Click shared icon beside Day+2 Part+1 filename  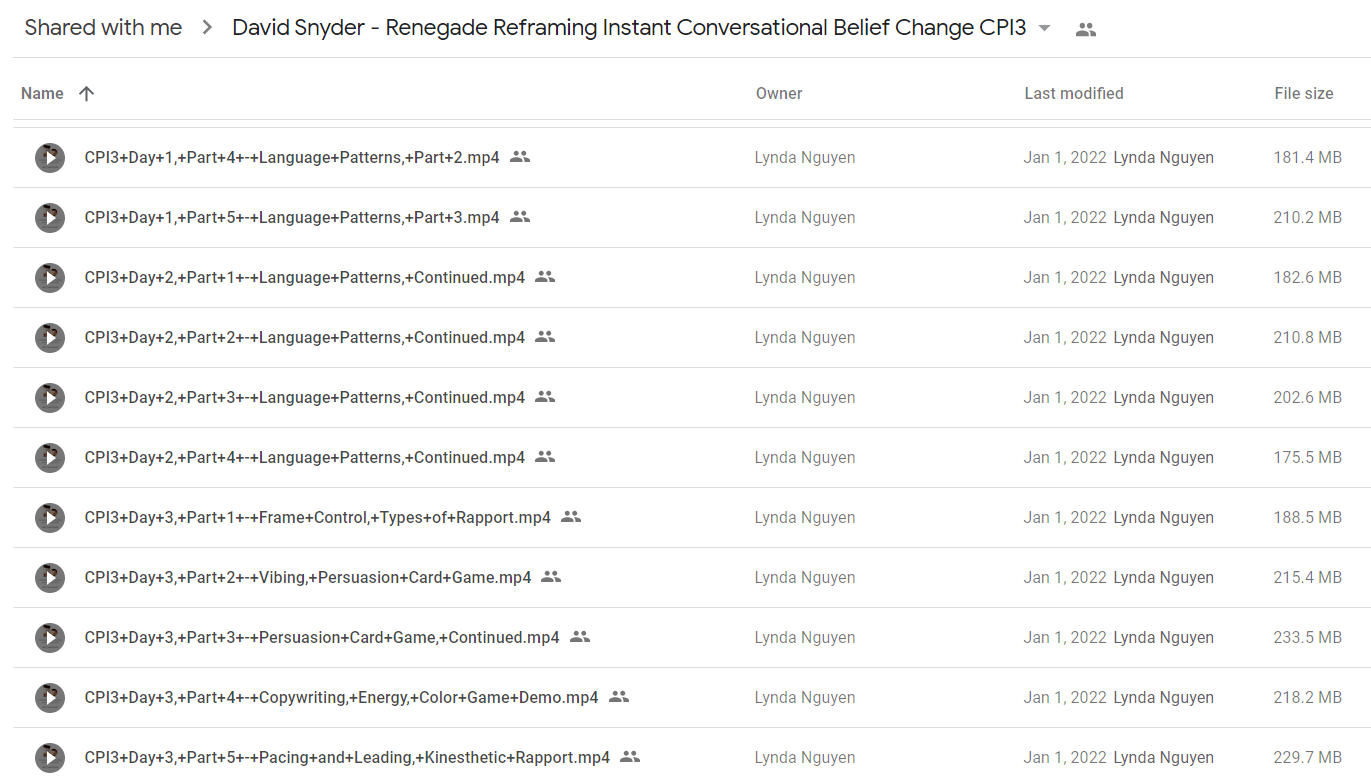[x=545, y=277]
